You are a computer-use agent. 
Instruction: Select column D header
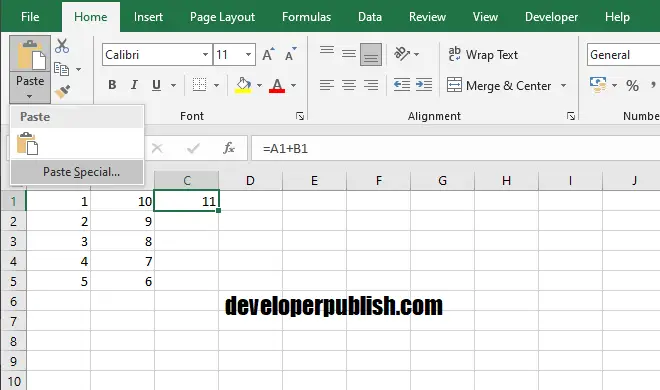pos(250,180)
